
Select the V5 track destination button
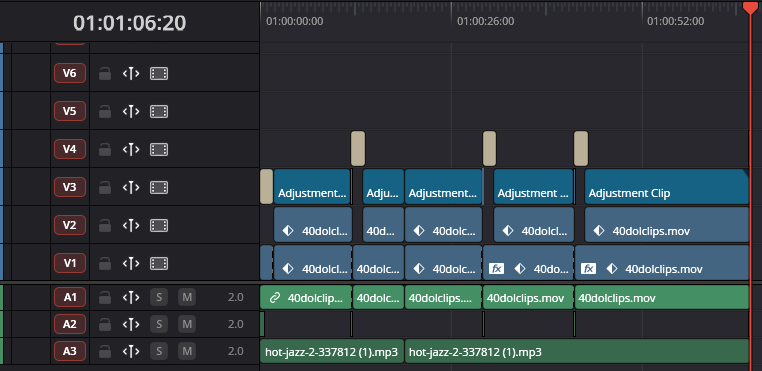[70, 111]
